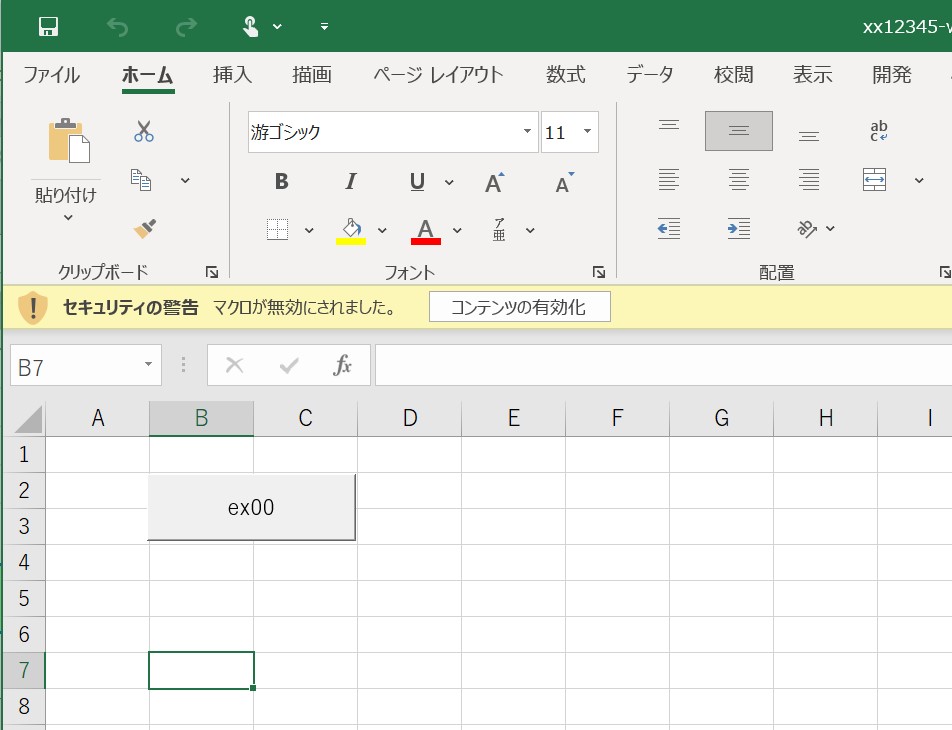
Task: Click the Copy icon in clipboard group
Action: (142, 180)
